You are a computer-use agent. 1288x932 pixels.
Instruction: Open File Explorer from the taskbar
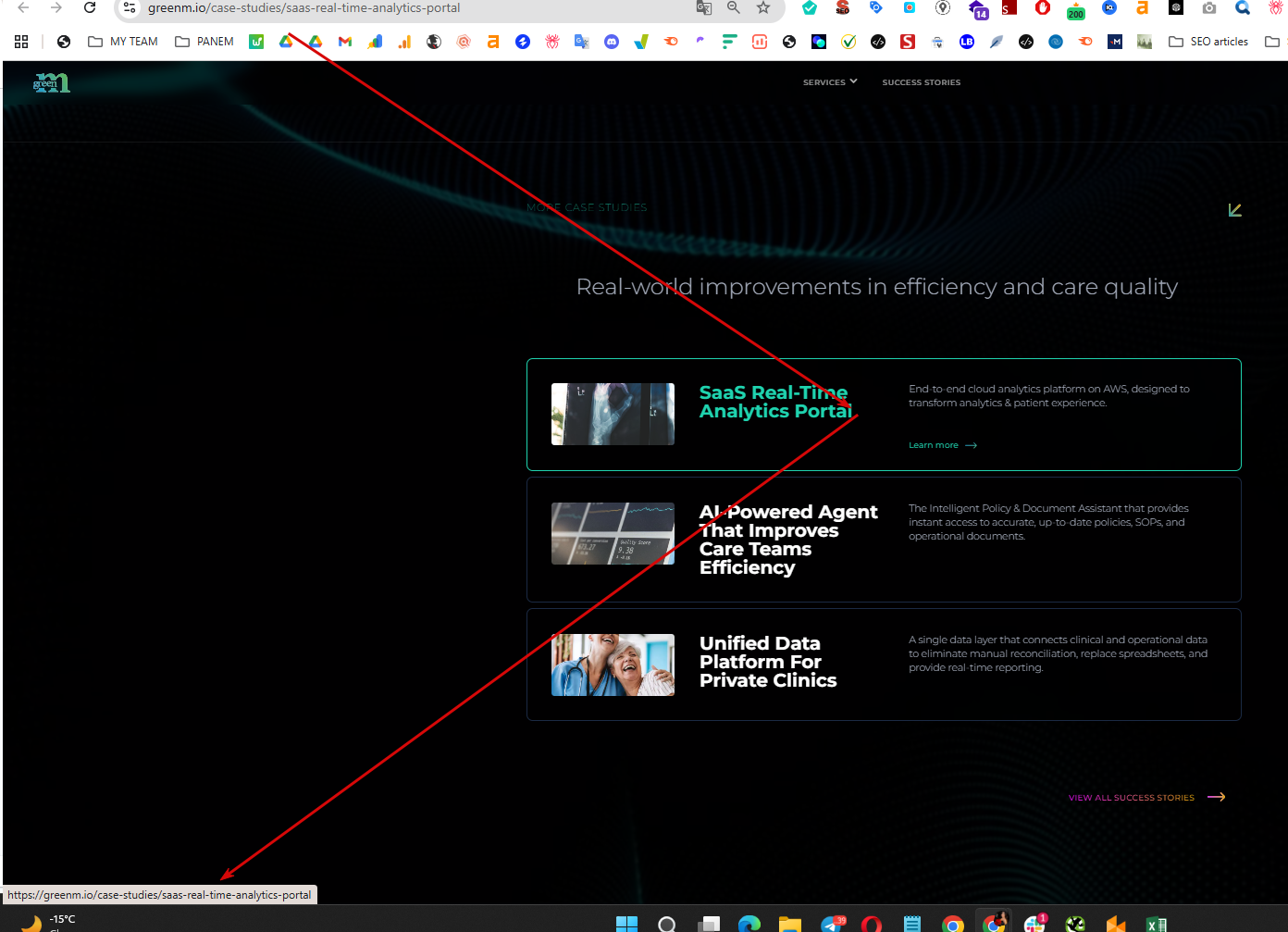click(x=789, y=924)
